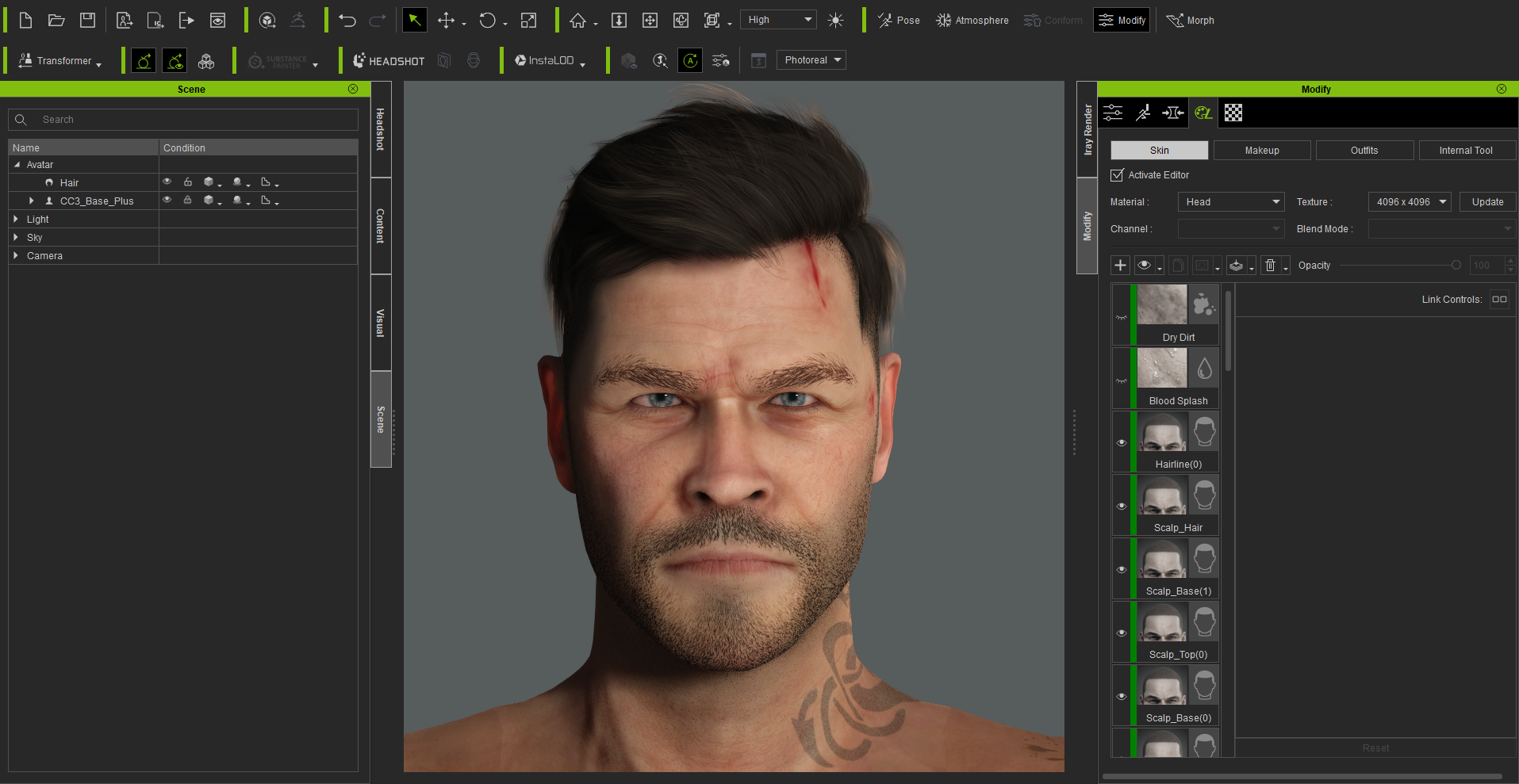
Task: Select the Scale tool
Action: tap(528, 21)
